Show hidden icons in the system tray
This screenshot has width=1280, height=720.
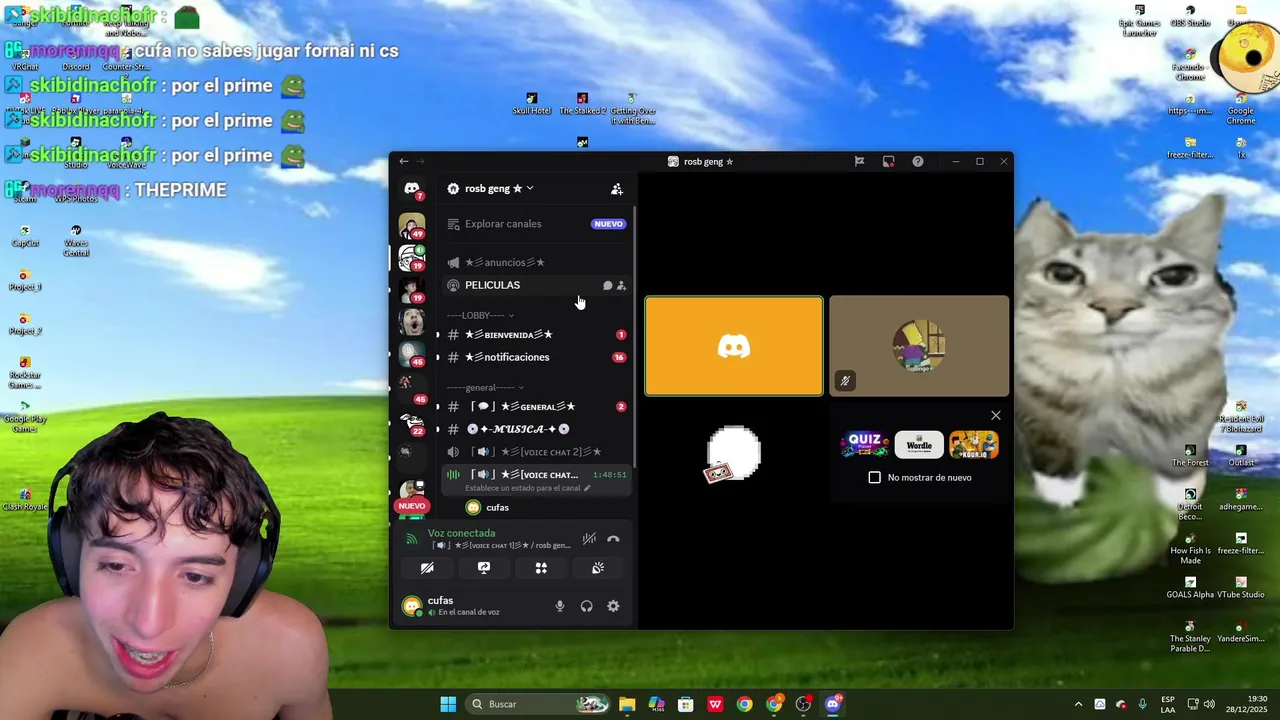tap(1078, 704)
